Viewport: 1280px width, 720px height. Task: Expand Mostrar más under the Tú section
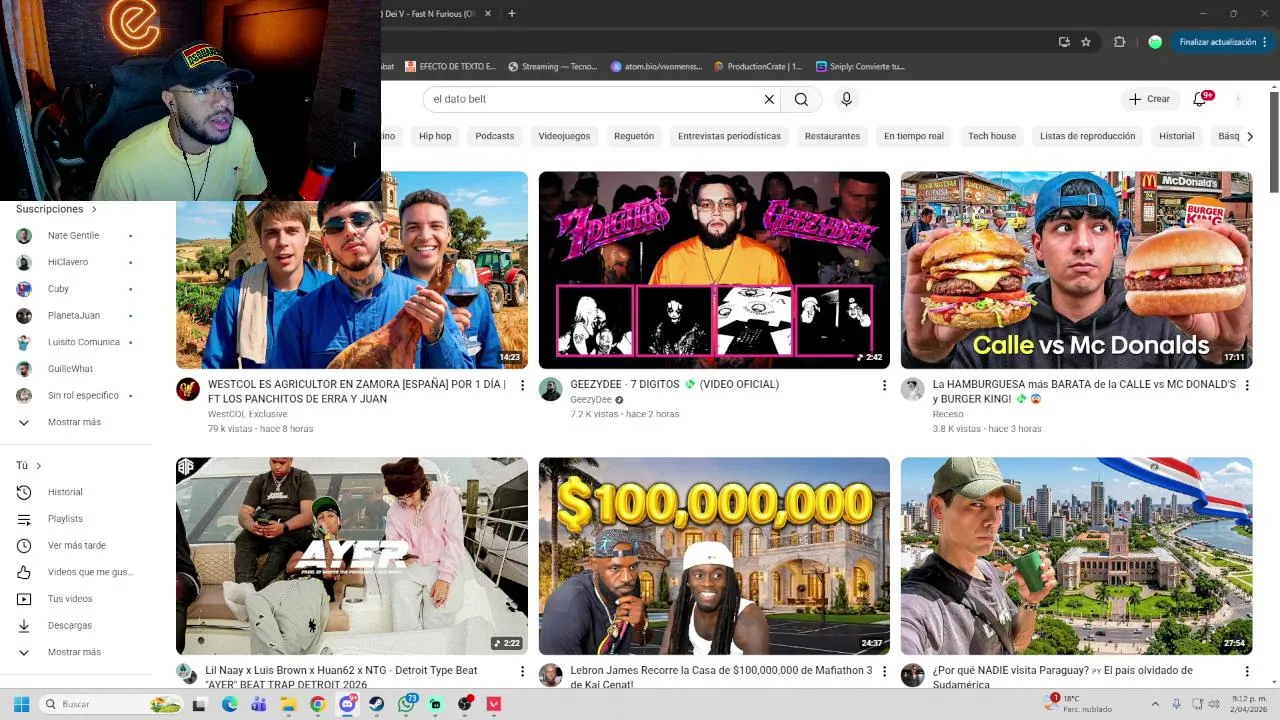click(76, 652)
